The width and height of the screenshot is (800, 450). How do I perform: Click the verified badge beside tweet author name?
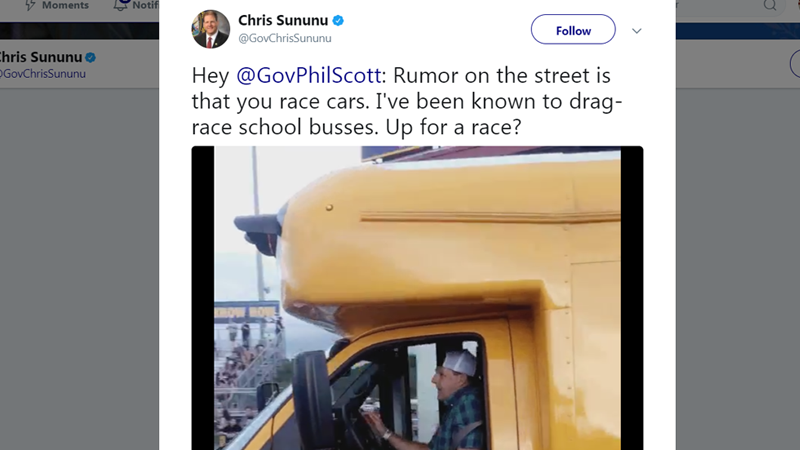tap(338, 20)
